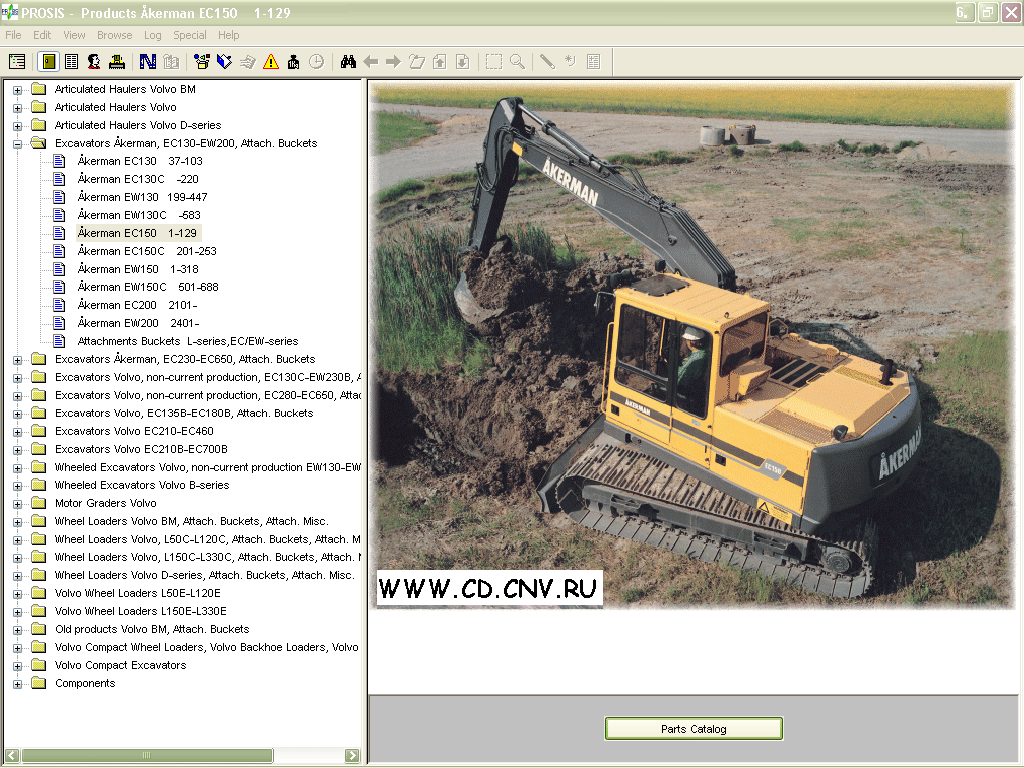
Task: Open the Help menu
Action: tap(229, 35)
